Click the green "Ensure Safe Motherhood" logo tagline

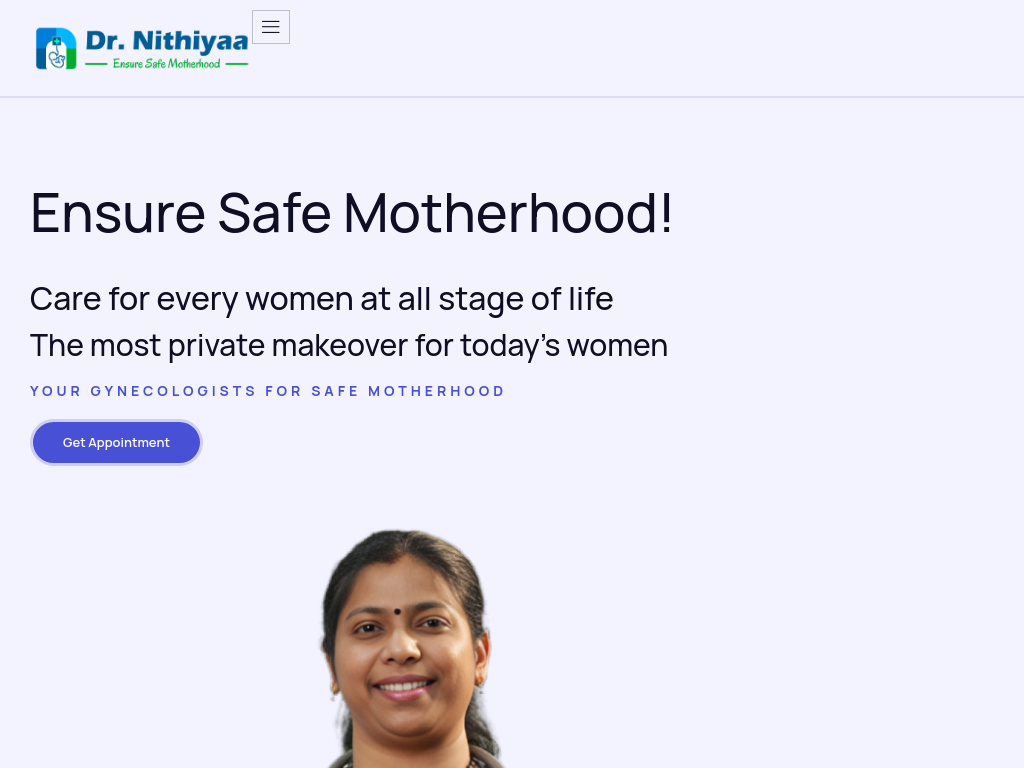[166, 64]
